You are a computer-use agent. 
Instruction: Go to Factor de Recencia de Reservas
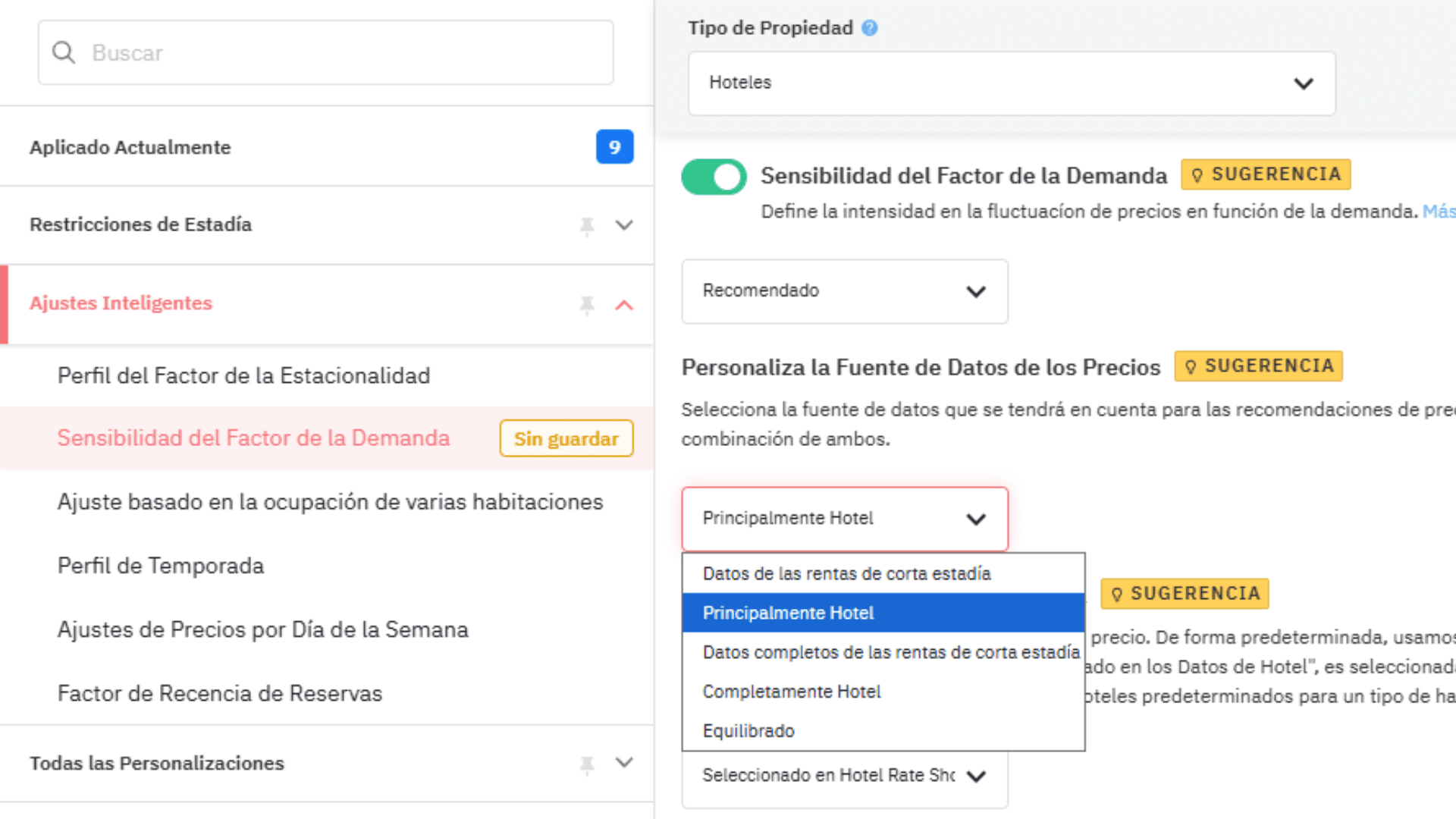220,693
